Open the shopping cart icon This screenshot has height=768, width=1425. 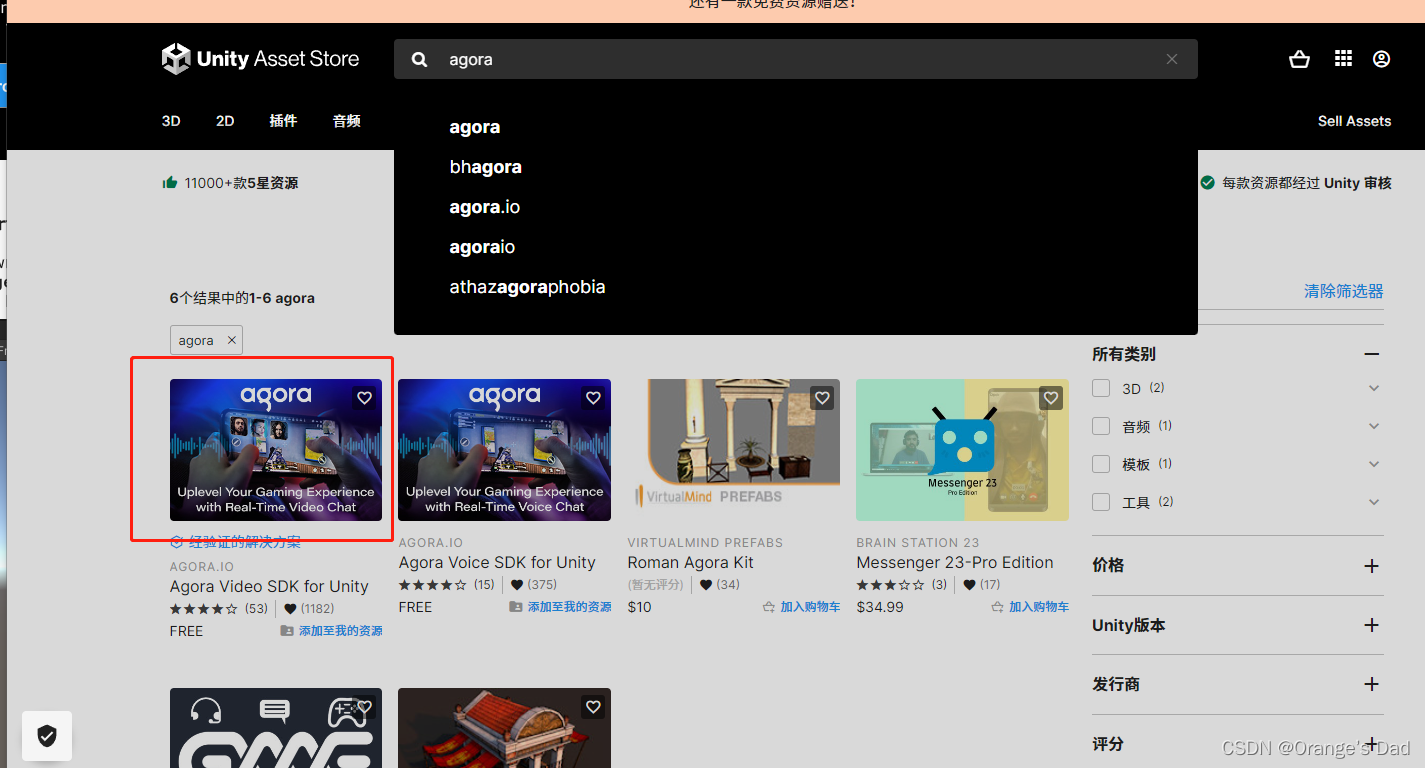pos(1299,60)
